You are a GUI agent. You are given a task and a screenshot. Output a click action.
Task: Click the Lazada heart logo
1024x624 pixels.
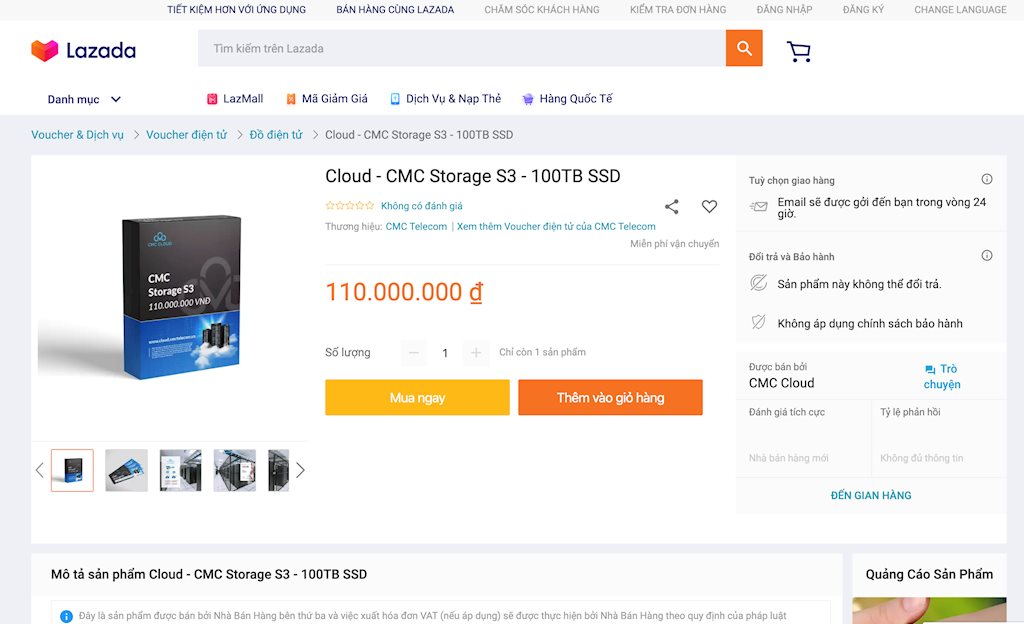tap(45, 50)
